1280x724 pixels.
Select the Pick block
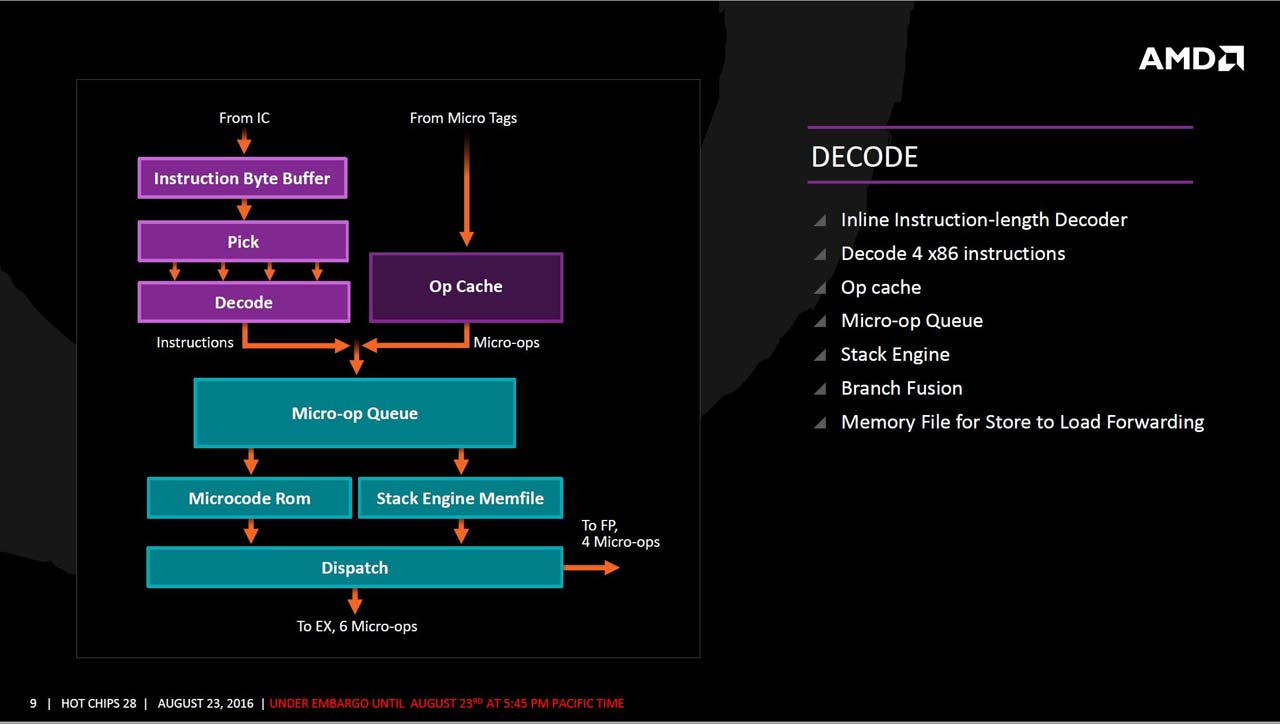(243, 242)
